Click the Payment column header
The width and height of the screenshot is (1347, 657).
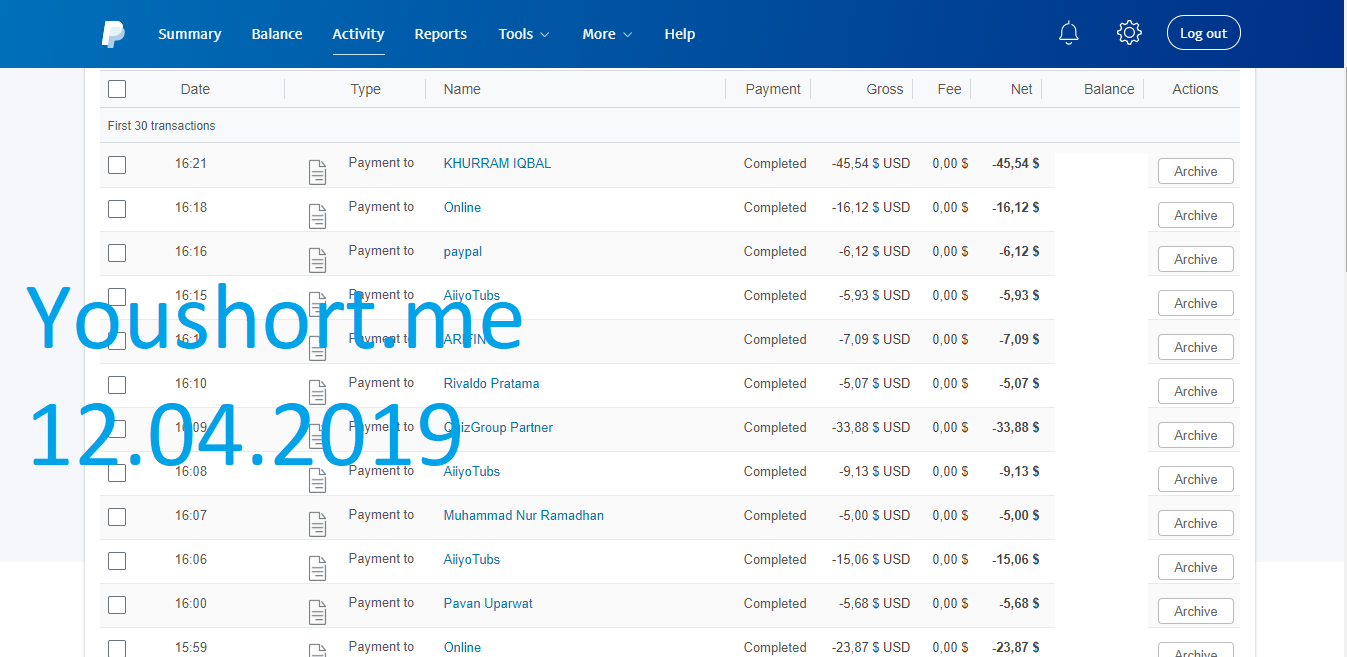pos(773,89)
